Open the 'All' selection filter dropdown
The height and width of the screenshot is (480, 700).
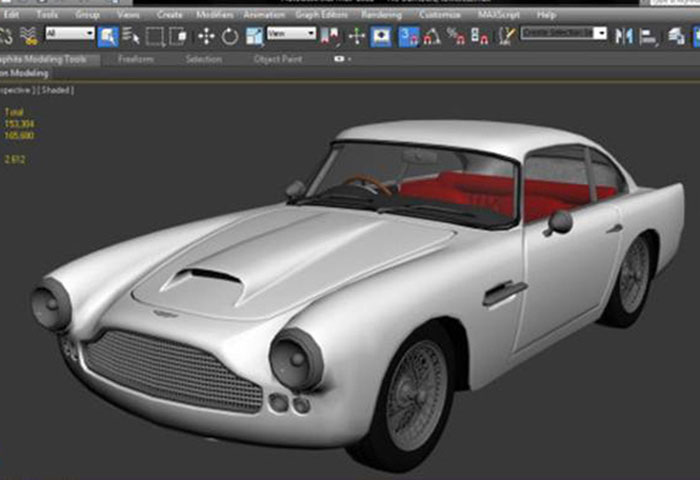(70, 33)
